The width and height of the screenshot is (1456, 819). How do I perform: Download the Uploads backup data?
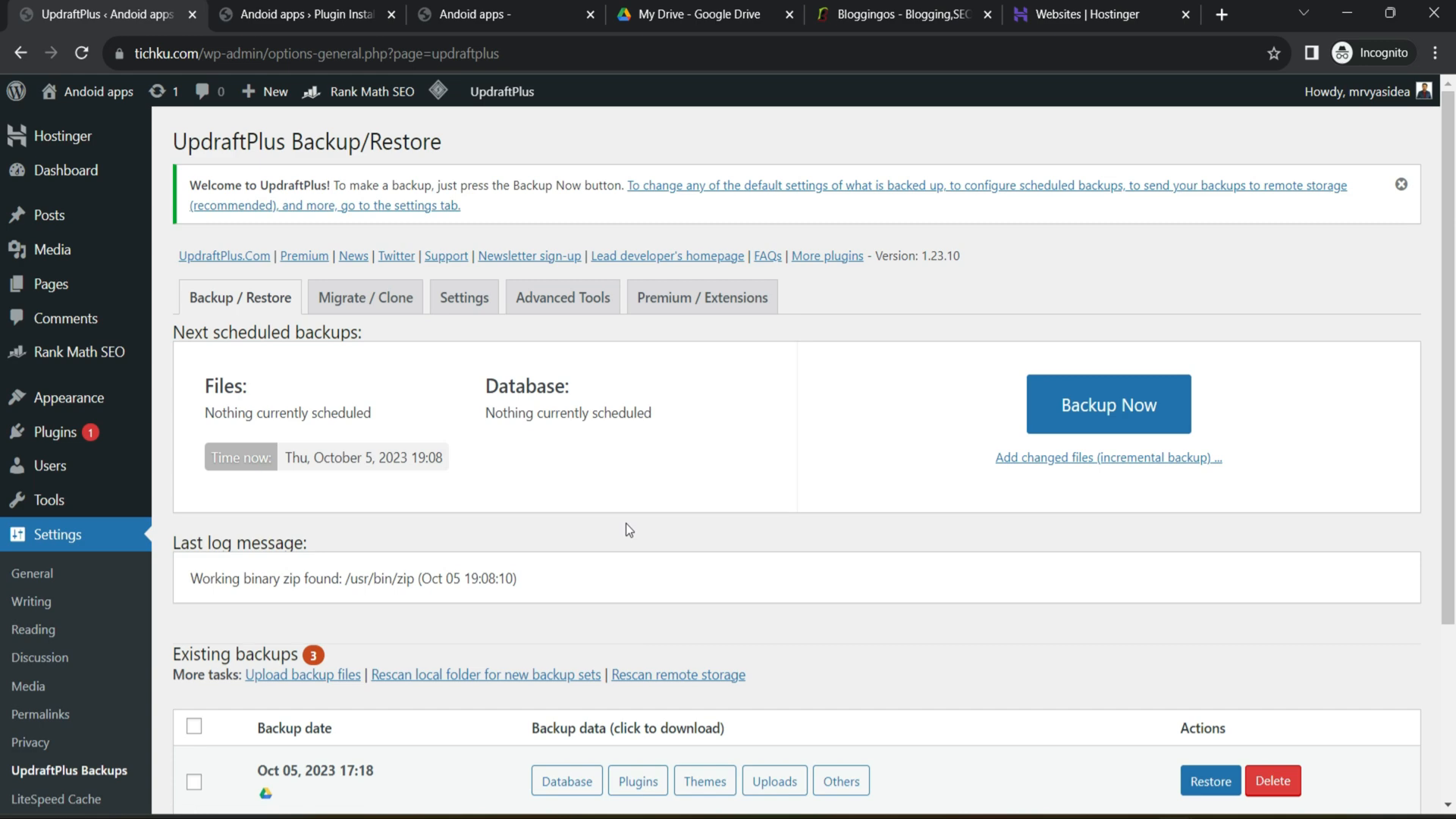774,781
